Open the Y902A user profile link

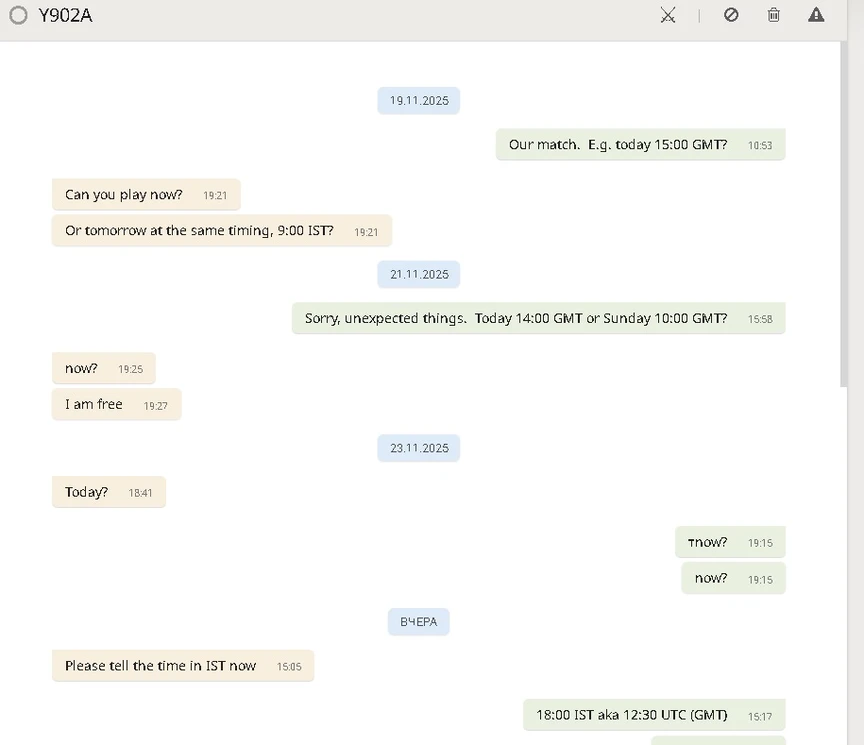(x=66, y=15)
